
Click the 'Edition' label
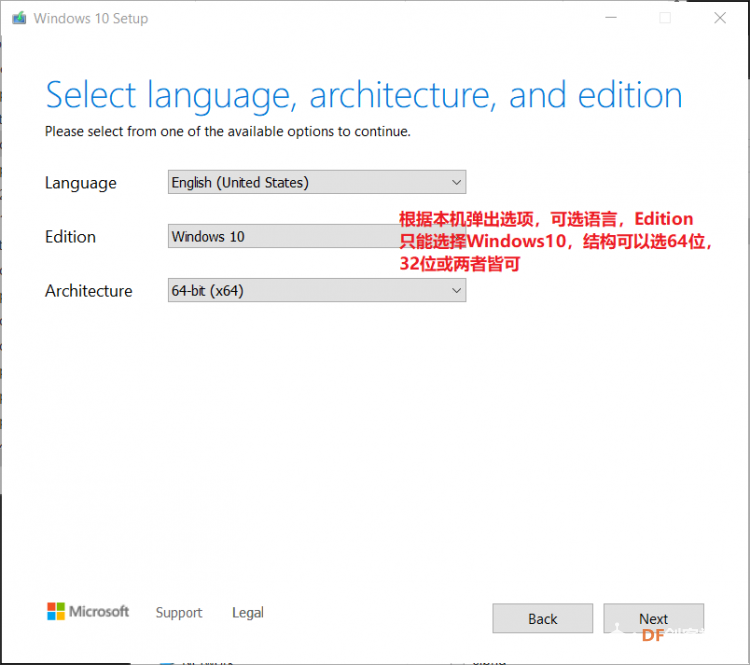tap(70, 237)
